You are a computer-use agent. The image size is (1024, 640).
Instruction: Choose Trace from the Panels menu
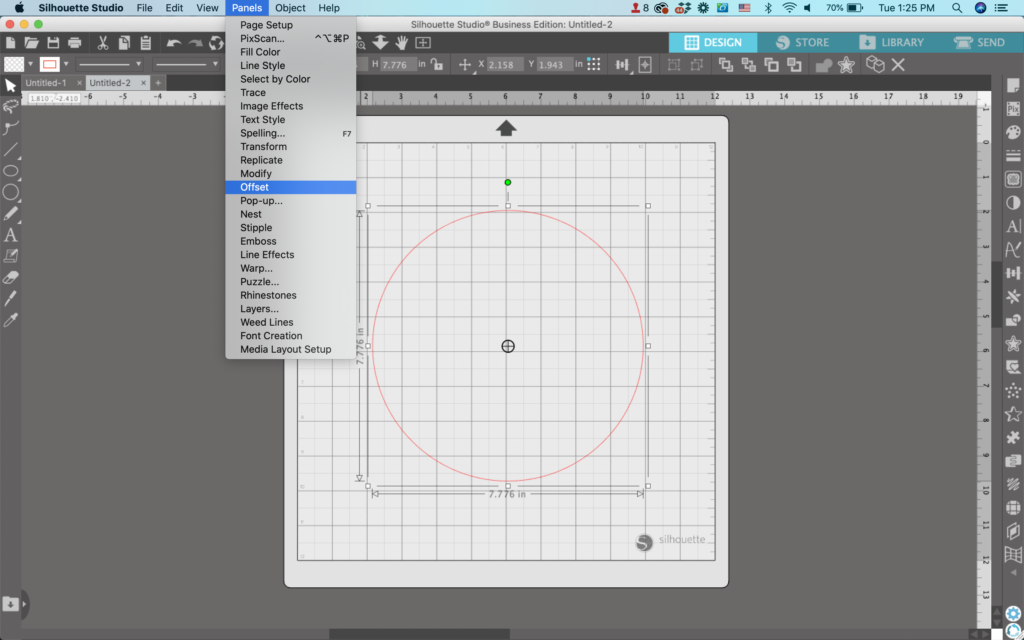click(x=291, y=93)
